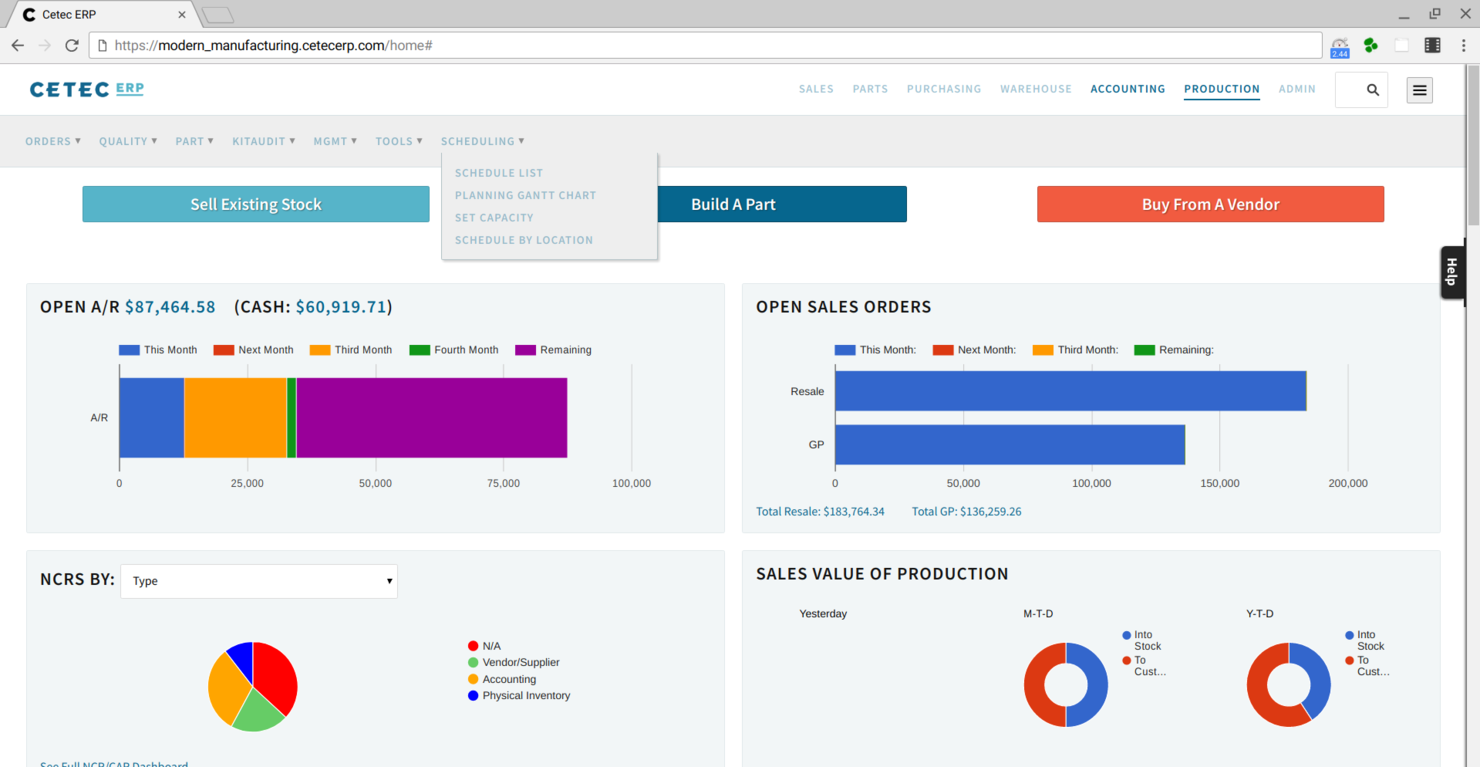This screenshot has width=1480, height=767.
Task: Expand the ORDERS menu
Action: [x=52, y=141]
